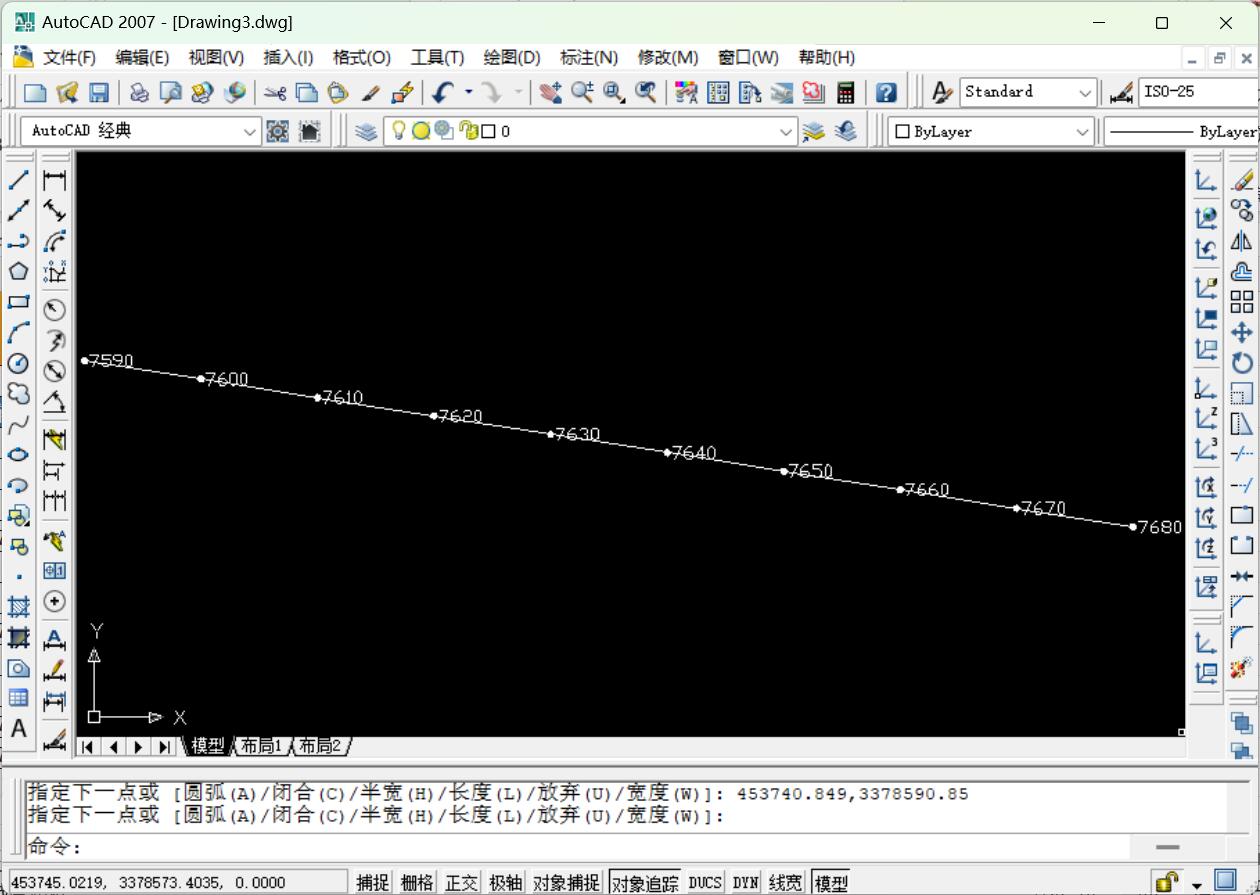Select the Rectangle draw tool
Viewport: 1260px width, 895px height.
click(18, 302)
